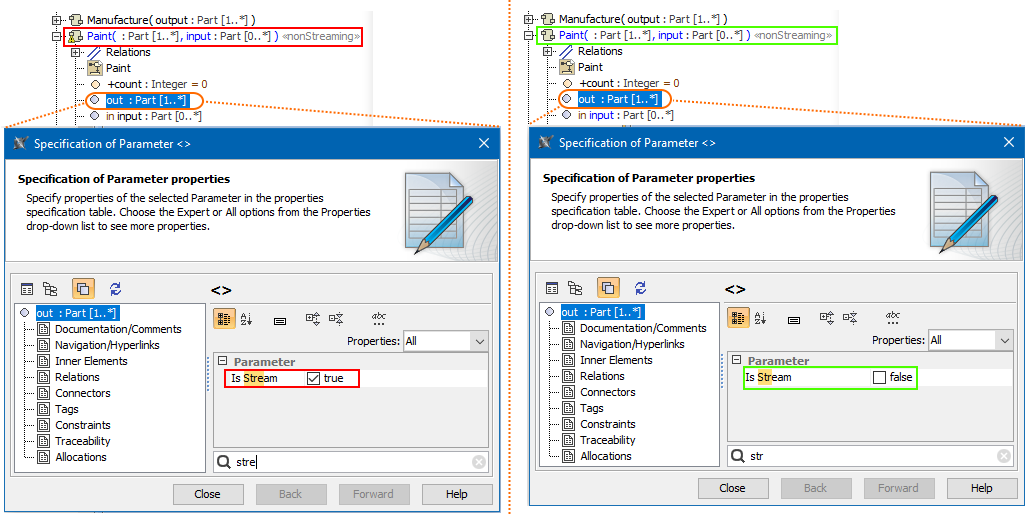Click categorized view icon in left dialog
This screenshot has height=515, width=1026.
tap(224, 319)
